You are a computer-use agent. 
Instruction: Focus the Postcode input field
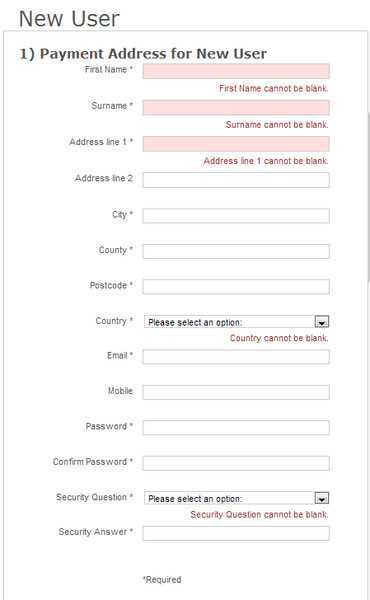click(236, 287)
